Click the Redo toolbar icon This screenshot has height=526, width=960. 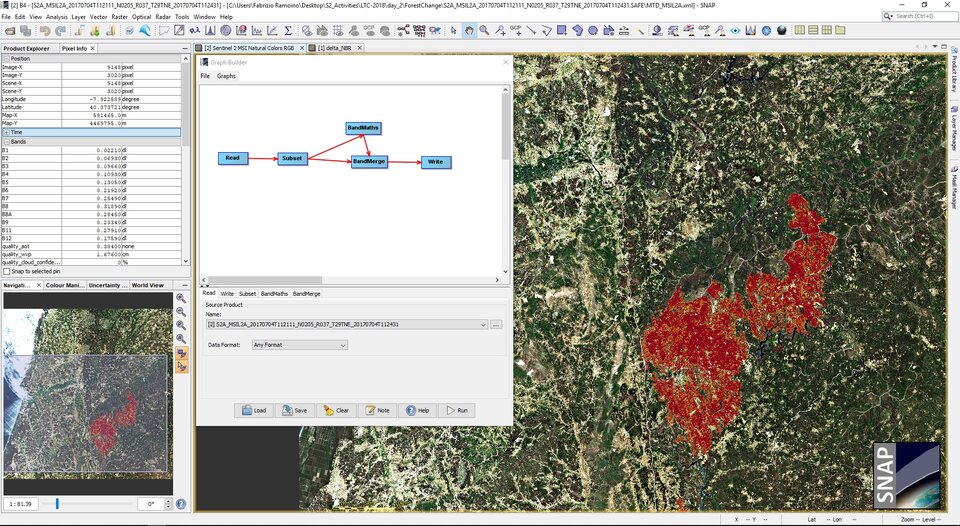pyautogui.click(x=60, y=30)
